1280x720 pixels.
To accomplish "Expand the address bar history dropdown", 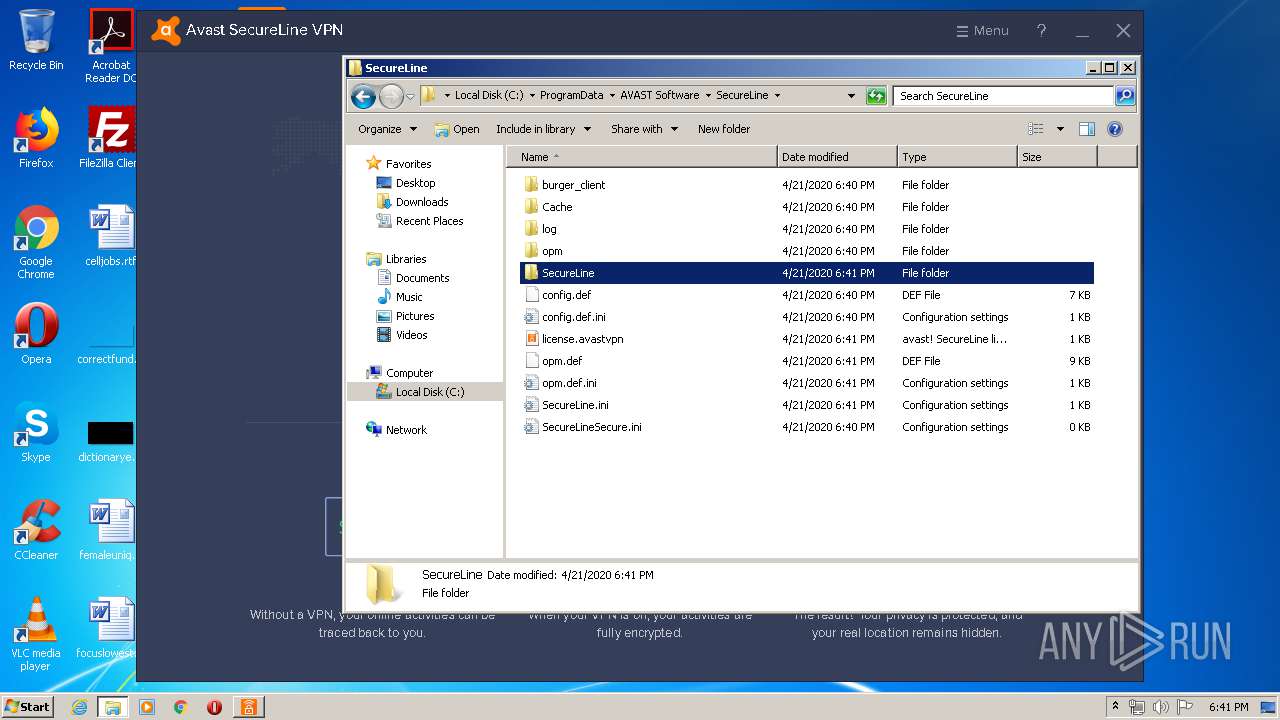I will tap(851, 96).
